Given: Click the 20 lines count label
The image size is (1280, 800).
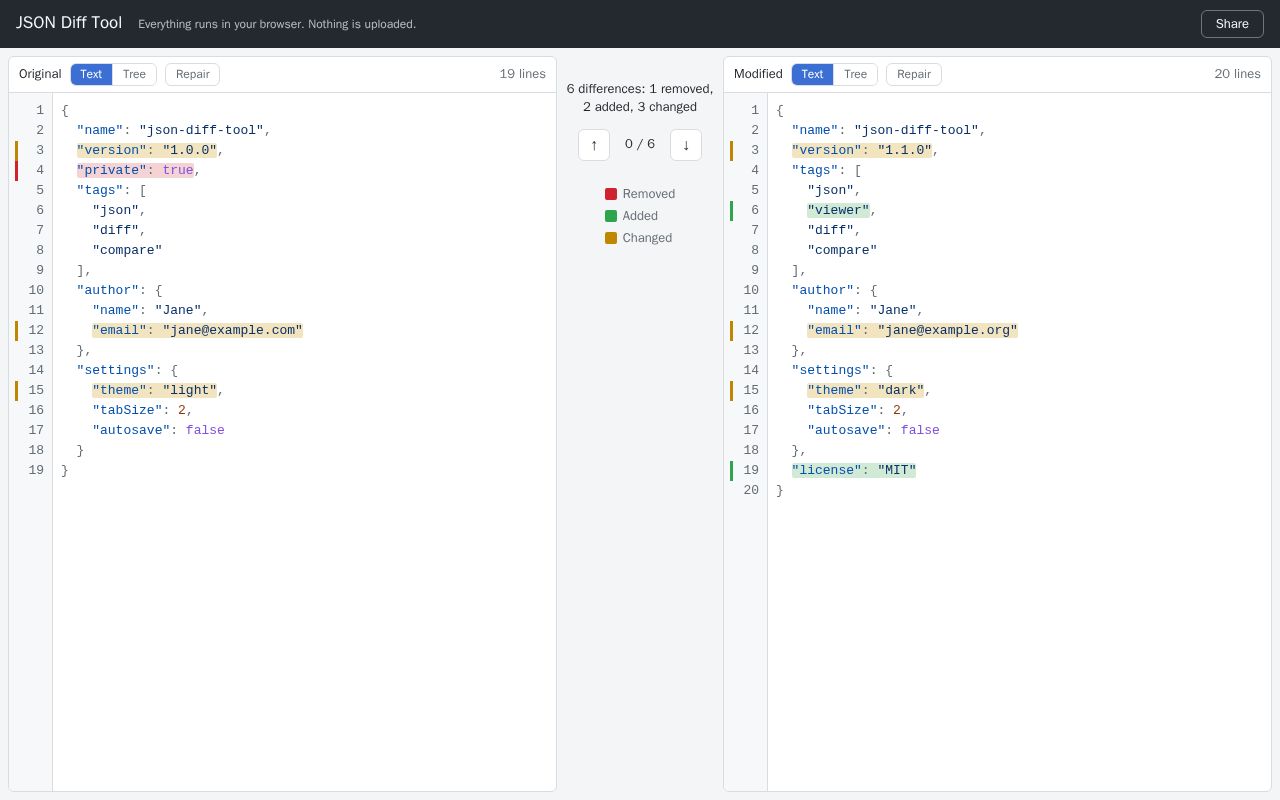Looking at the screenshot, I should coord(1238,74).
